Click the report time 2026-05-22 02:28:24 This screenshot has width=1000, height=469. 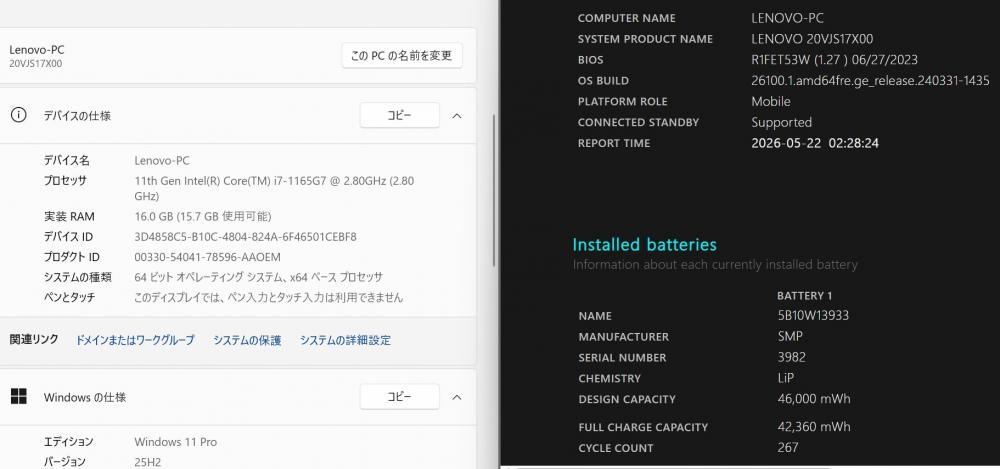[814, 144]
